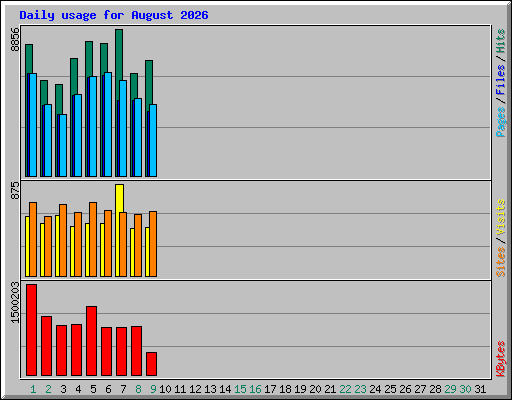Click the day 20 axis label

point(315,389)
